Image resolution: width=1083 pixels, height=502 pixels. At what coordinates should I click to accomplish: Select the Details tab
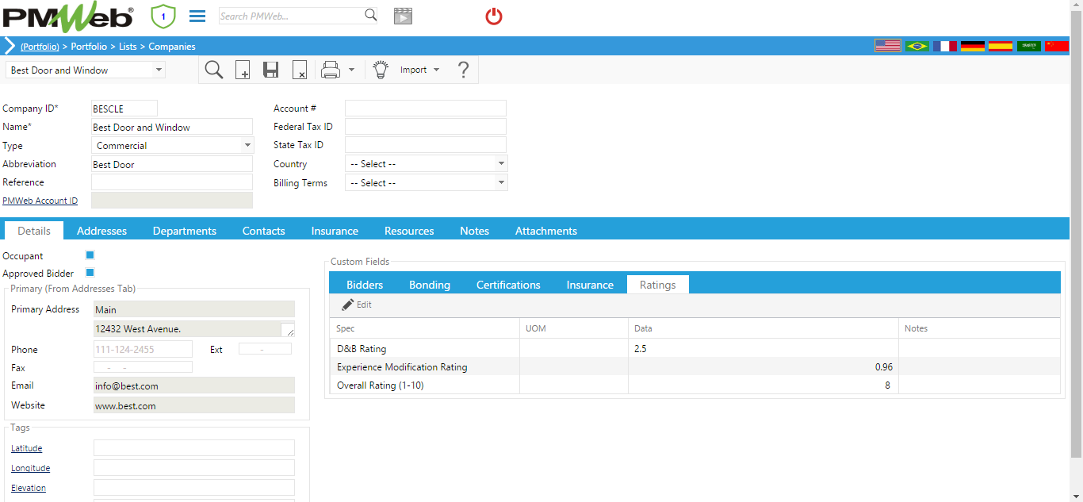click(x=34, y=231)
